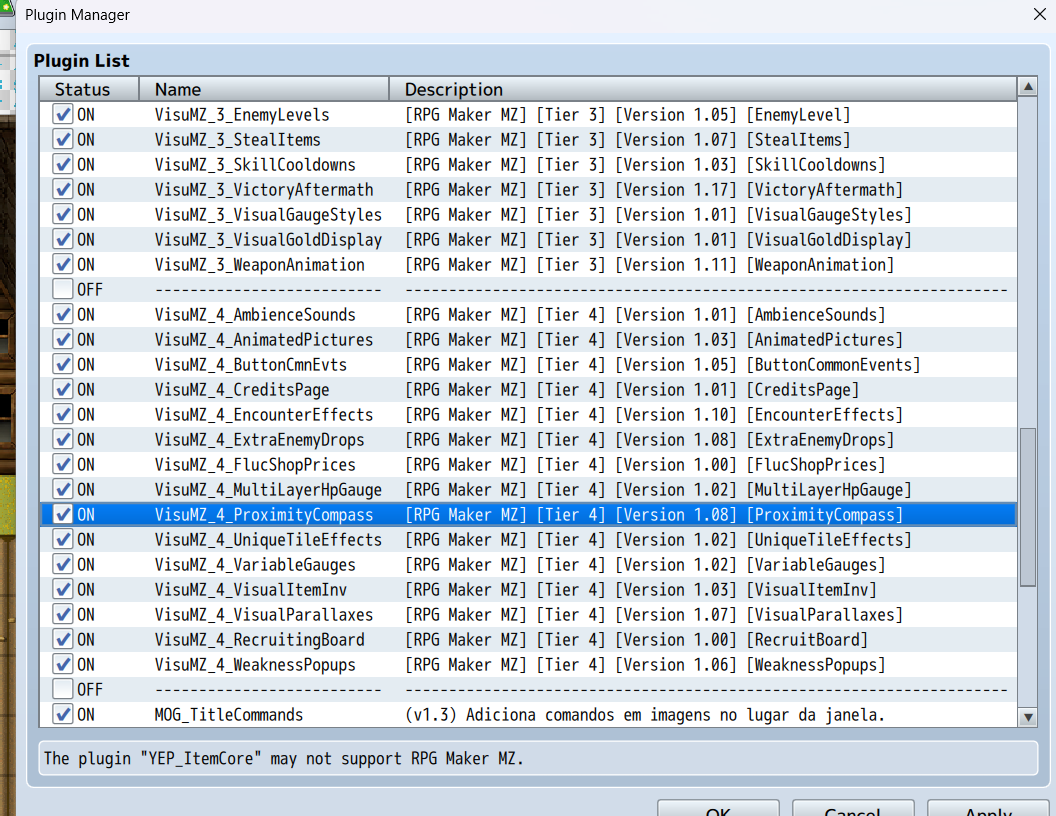Close the Plugin Manager window
1056x816 pixels.
[x=1040, y=14]
